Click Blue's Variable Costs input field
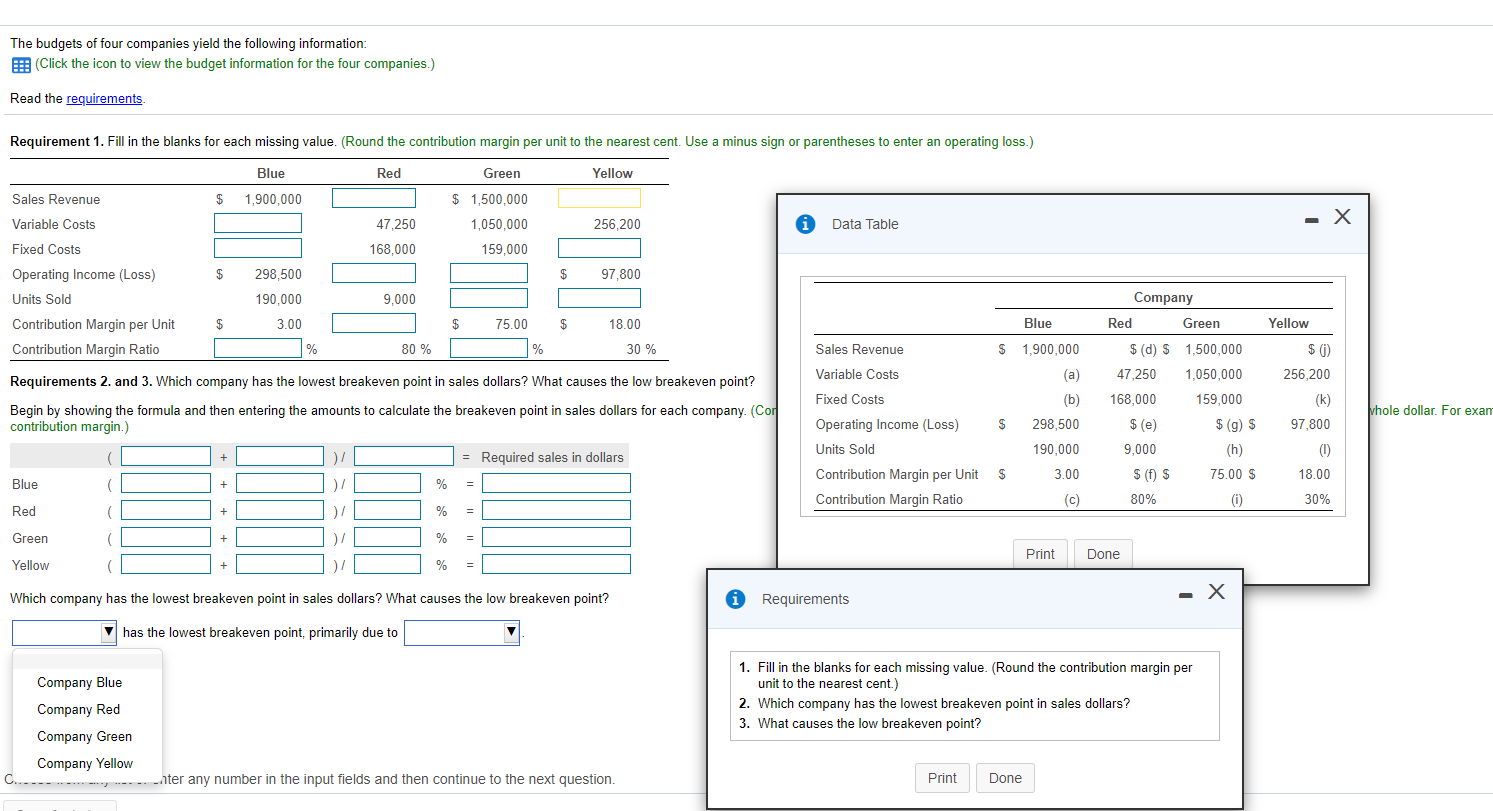The width and height of the screenshot is (1493, 811). coord(257,222)
